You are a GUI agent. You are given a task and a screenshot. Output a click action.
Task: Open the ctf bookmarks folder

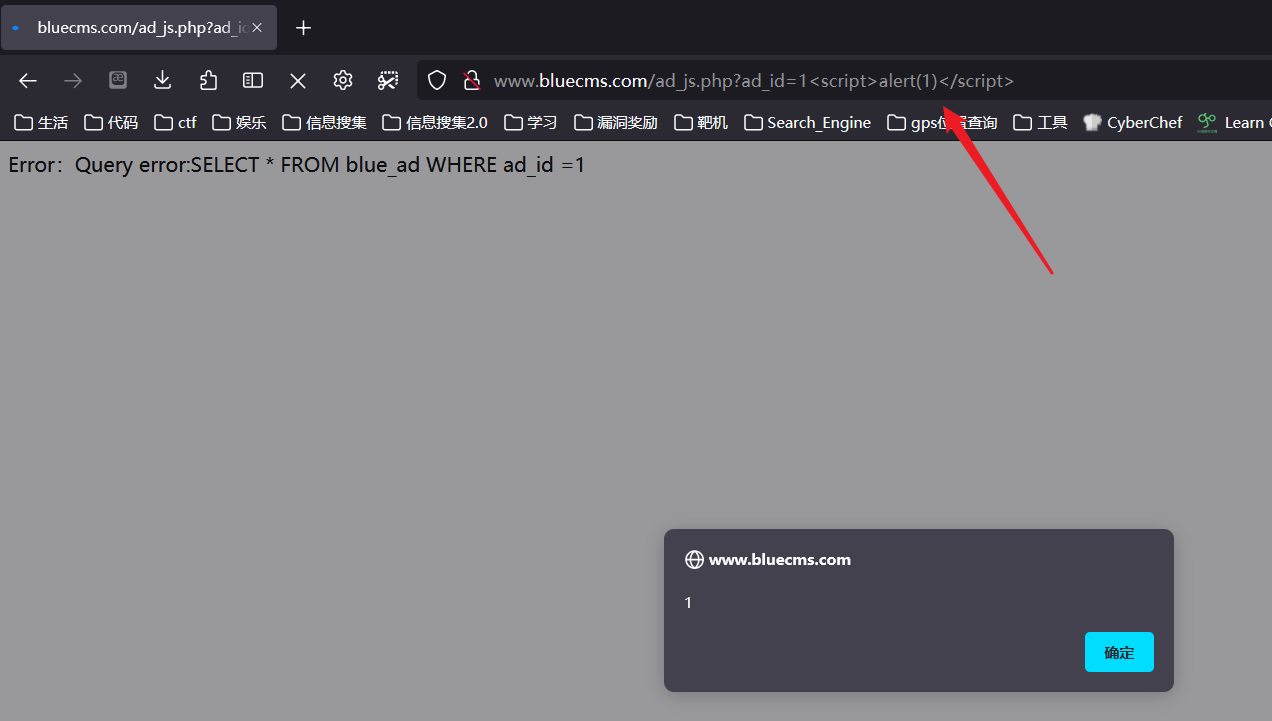pyautogui.click(x=175, y=122)
